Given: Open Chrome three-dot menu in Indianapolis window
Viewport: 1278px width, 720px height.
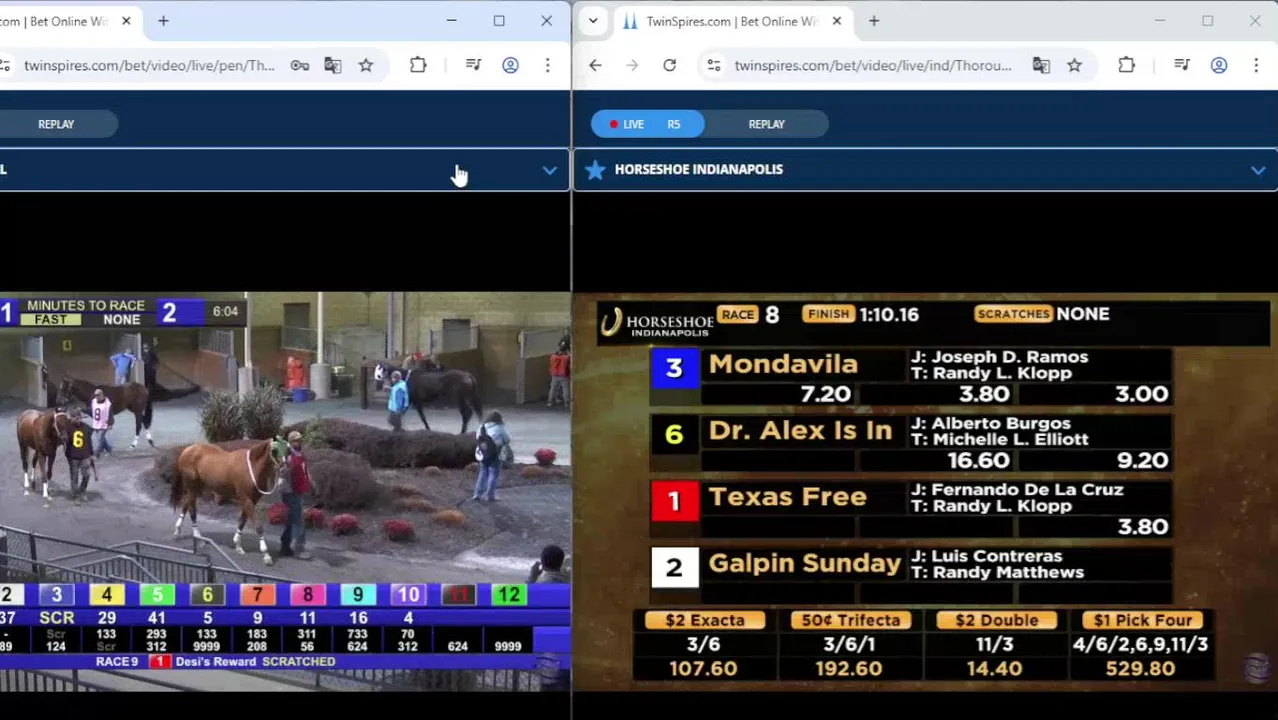Looking at the screenshot, I should (1256, 66).
